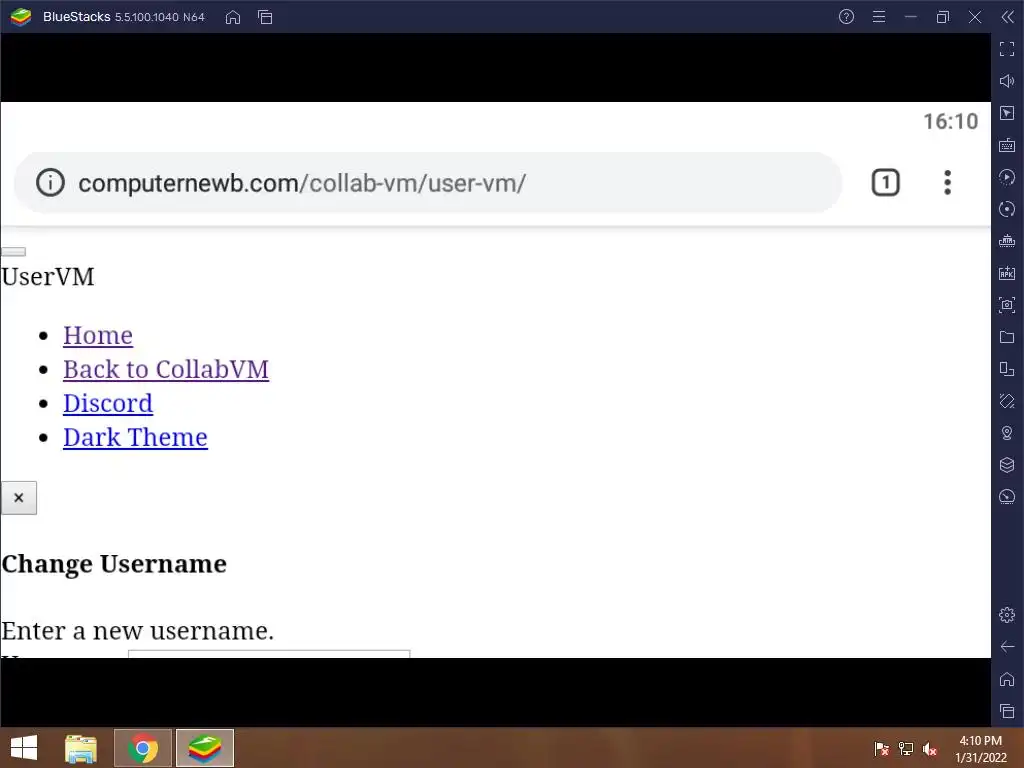Click the 'Change Username' heading
Image resolution: width=1024 pixels, height=768 pixels.
point(114,564)
